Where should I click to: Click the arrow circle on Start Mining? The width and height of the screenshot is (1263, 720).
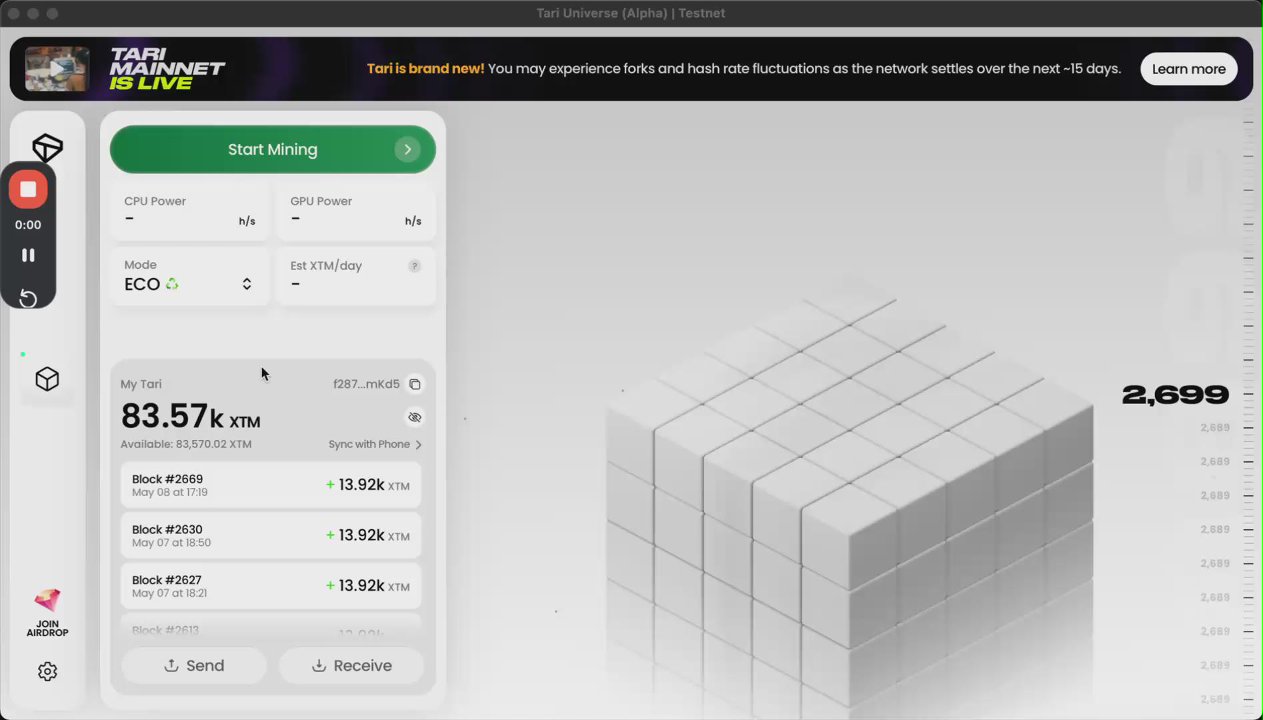(407, 149)
